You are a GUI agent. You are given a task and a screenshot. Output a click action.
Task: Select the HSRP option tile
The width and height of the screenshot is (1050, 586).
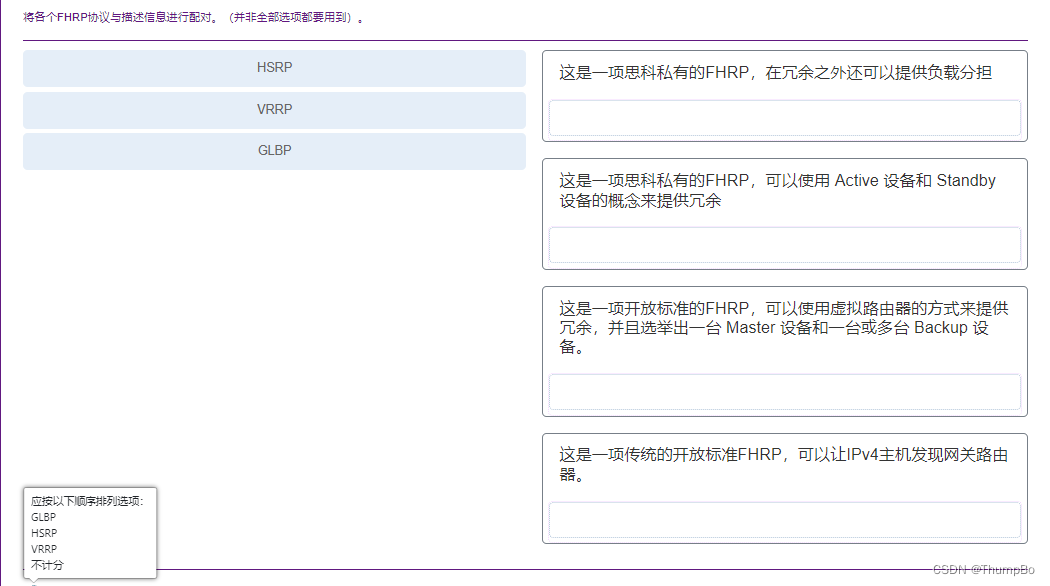click(273, 68)
